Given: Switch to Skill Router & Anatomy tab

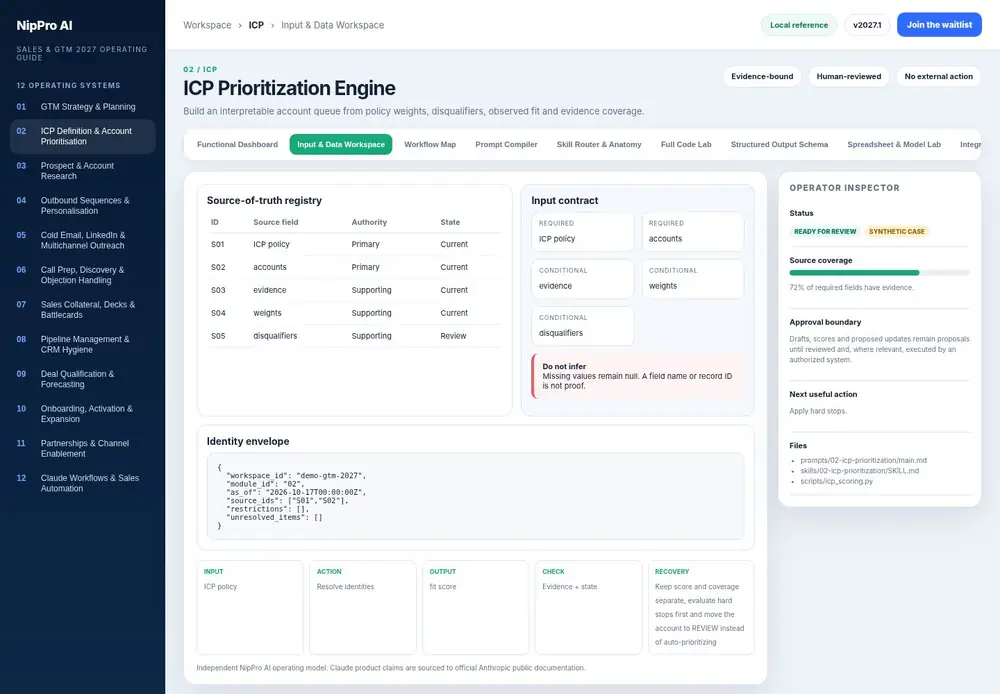Looking at the screenshot, I should click(599, 144).
